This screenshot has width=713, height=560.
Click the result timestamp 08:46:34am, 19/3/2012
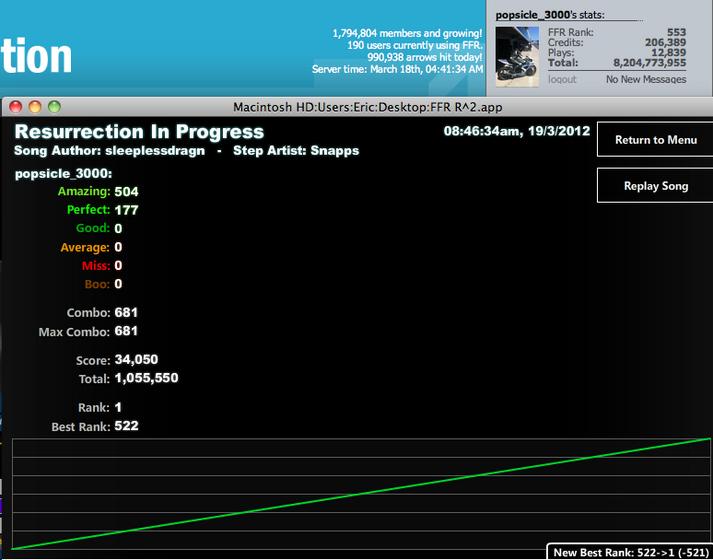click(517, 131)
